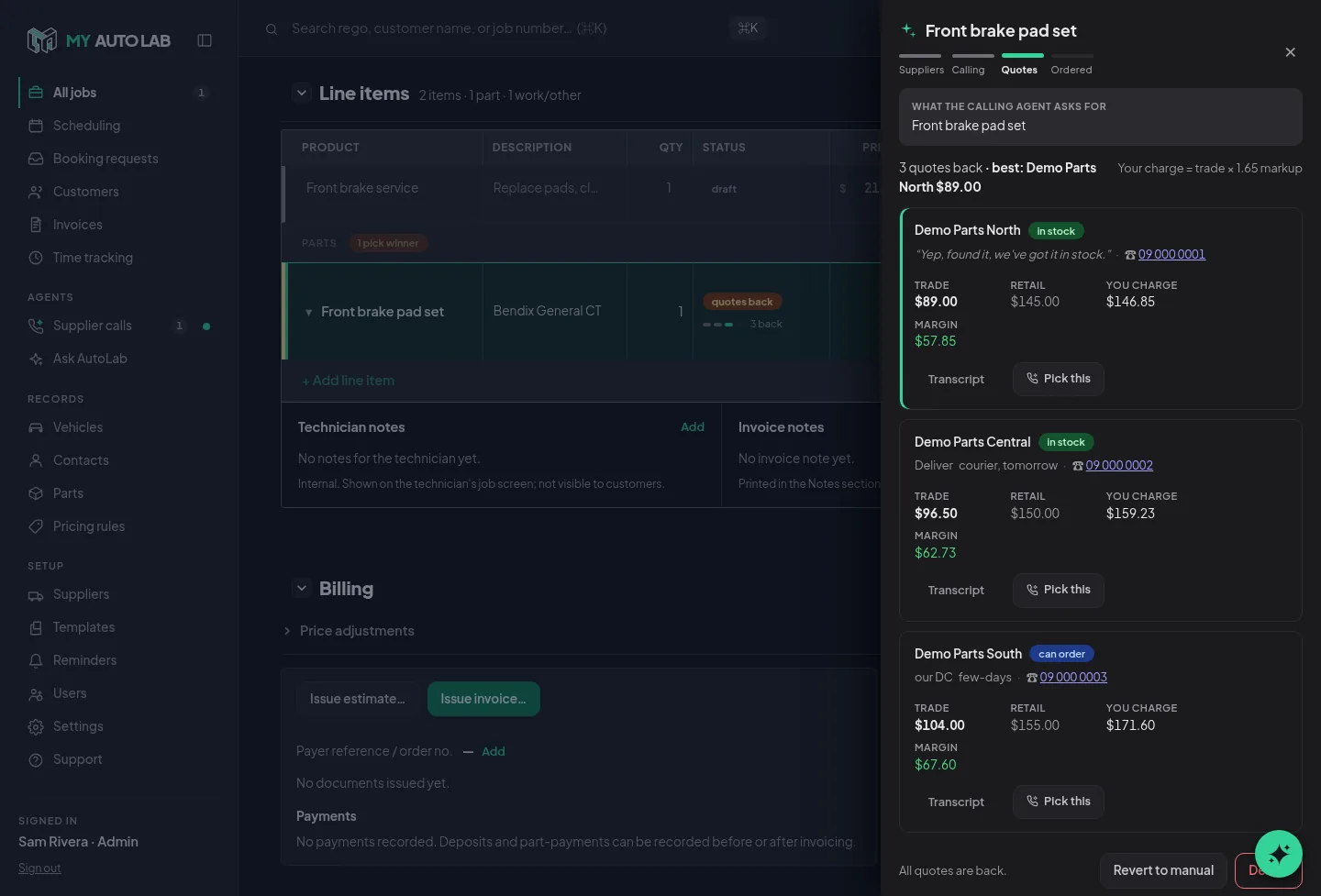
Task: Pick the Demo Parts North quote
Action: click(x=1059, y=379)
